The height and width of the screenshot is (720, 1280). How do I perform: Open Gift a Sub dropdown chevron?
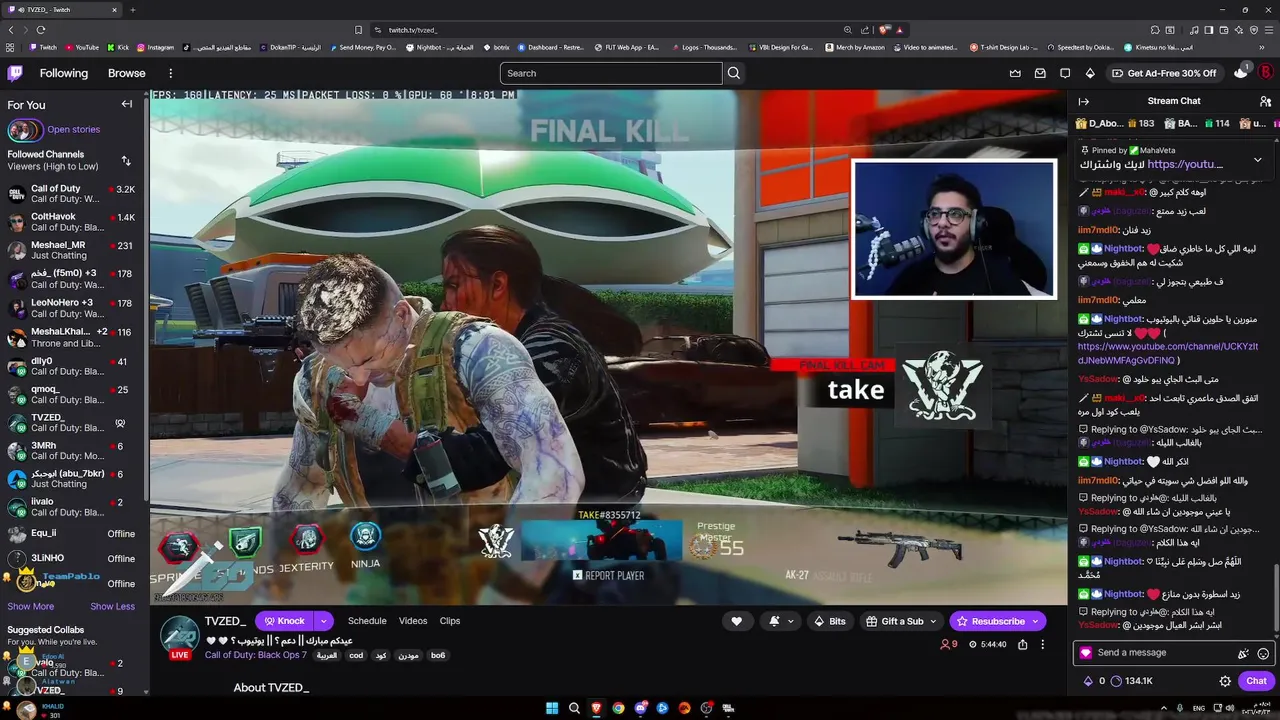click(x=934, y=621)
